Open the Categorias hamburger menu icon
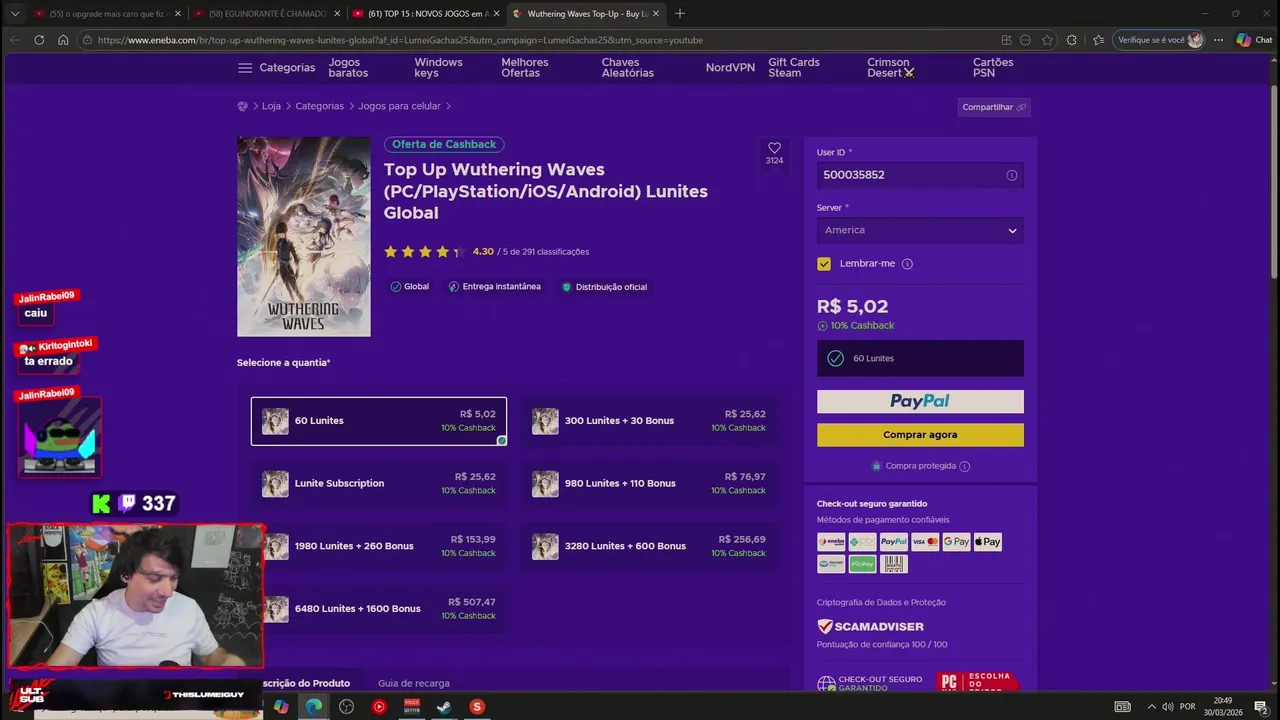Screen dimensions: 1280x720 click(x=245, y=68)
